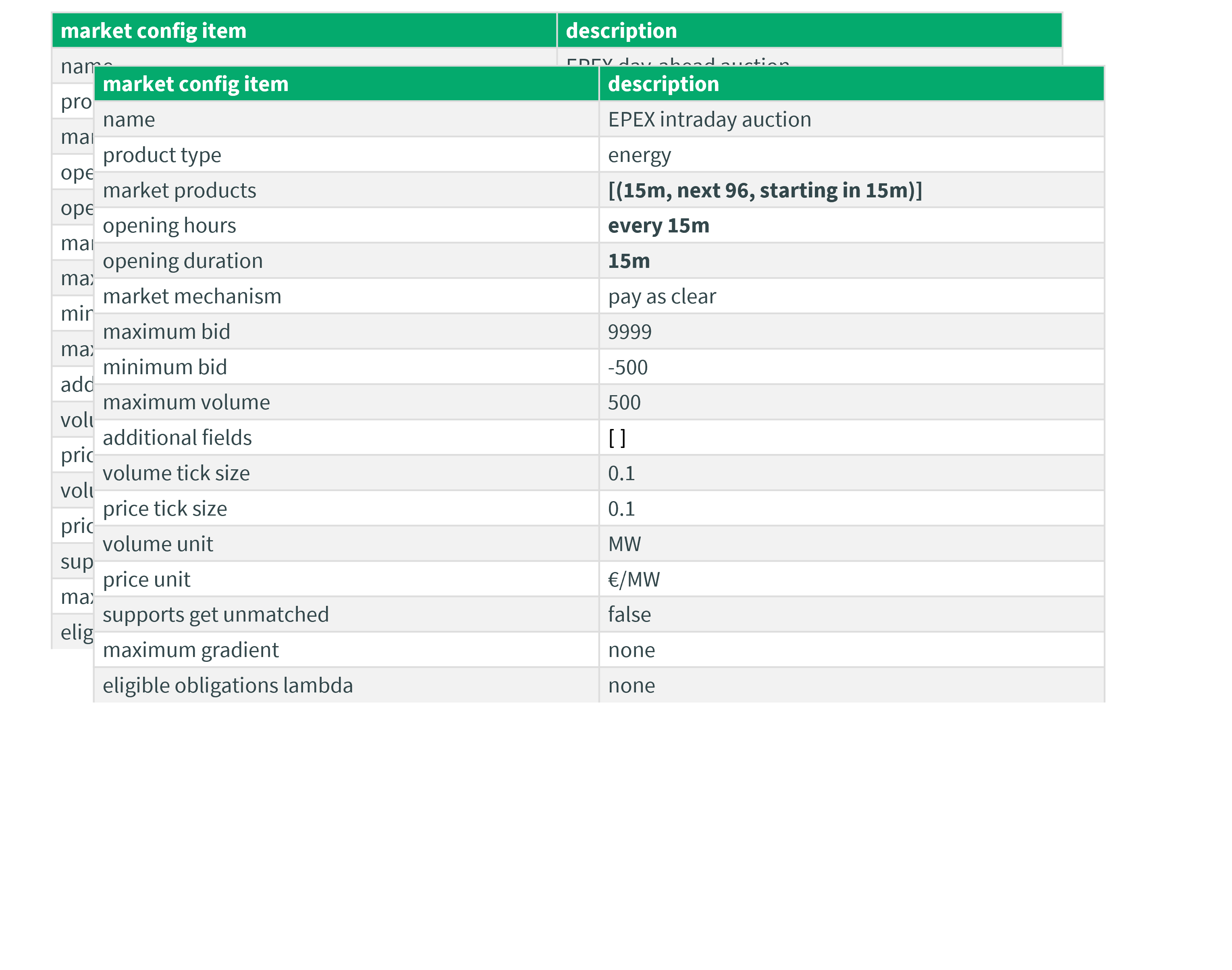Image resolution: width=1232 pixels, height=970 pixels.
Task: Click the volume unit MW cell
Action: point(624,544)
